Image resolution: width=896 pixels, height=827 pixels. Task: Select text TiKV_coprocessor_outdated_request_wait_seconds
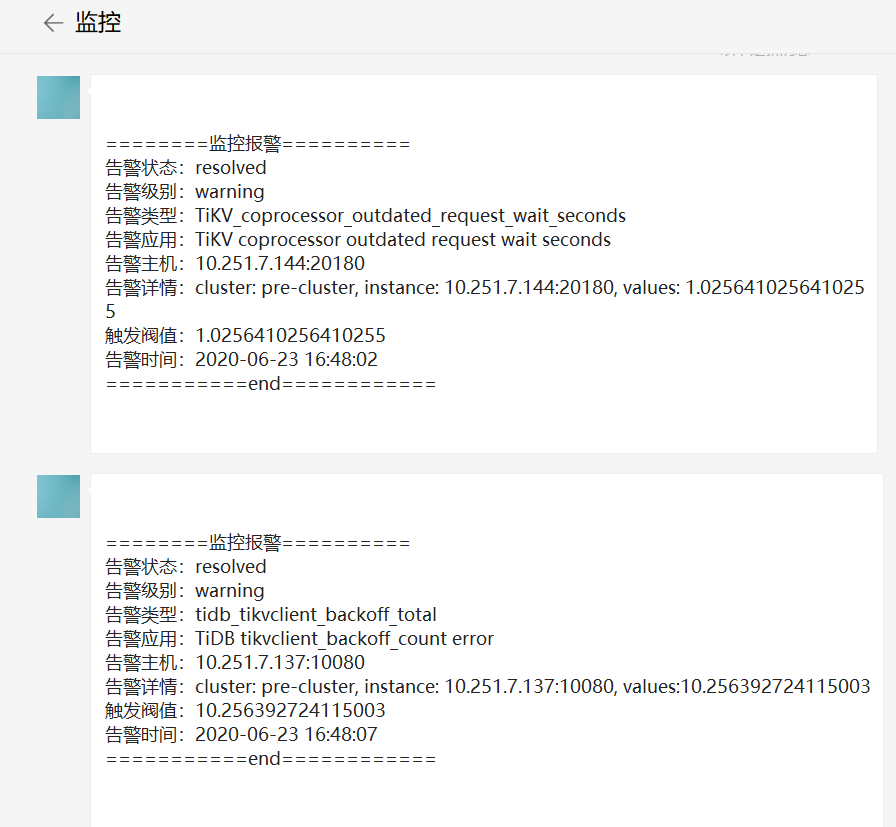[410, 216]
